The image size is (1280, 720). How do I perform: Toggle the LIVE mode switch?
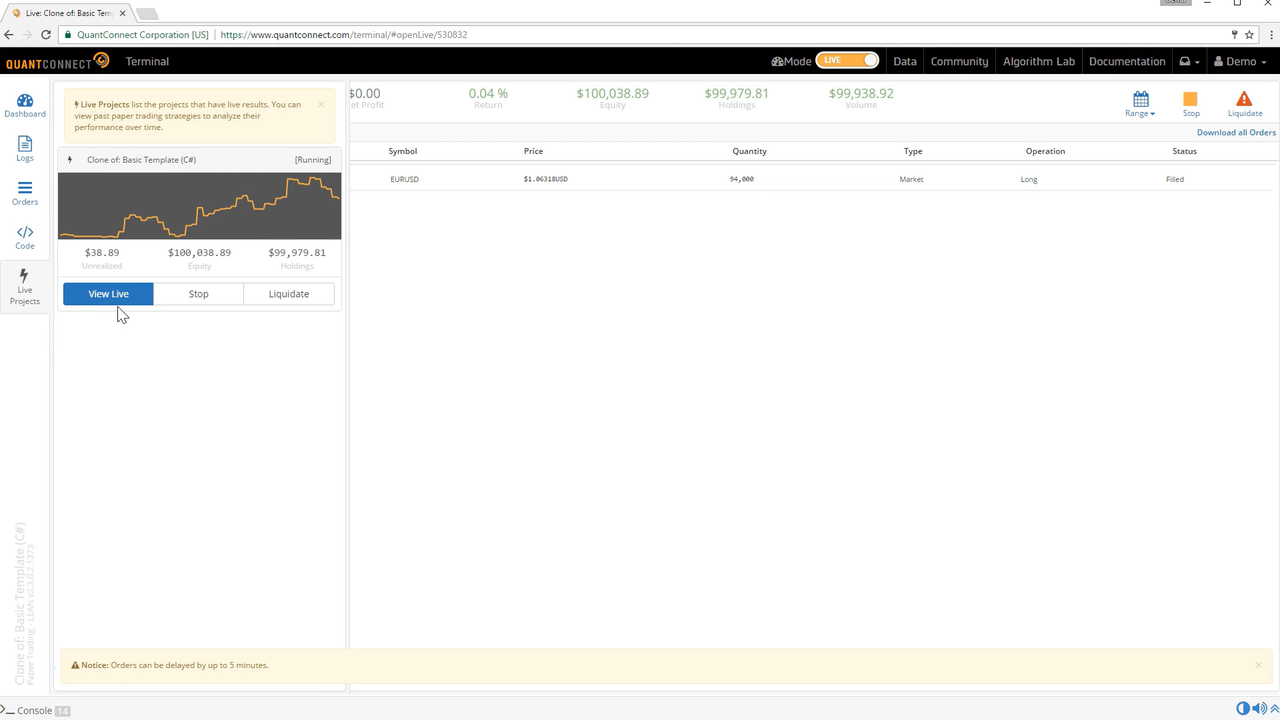(x=847, y=61)
